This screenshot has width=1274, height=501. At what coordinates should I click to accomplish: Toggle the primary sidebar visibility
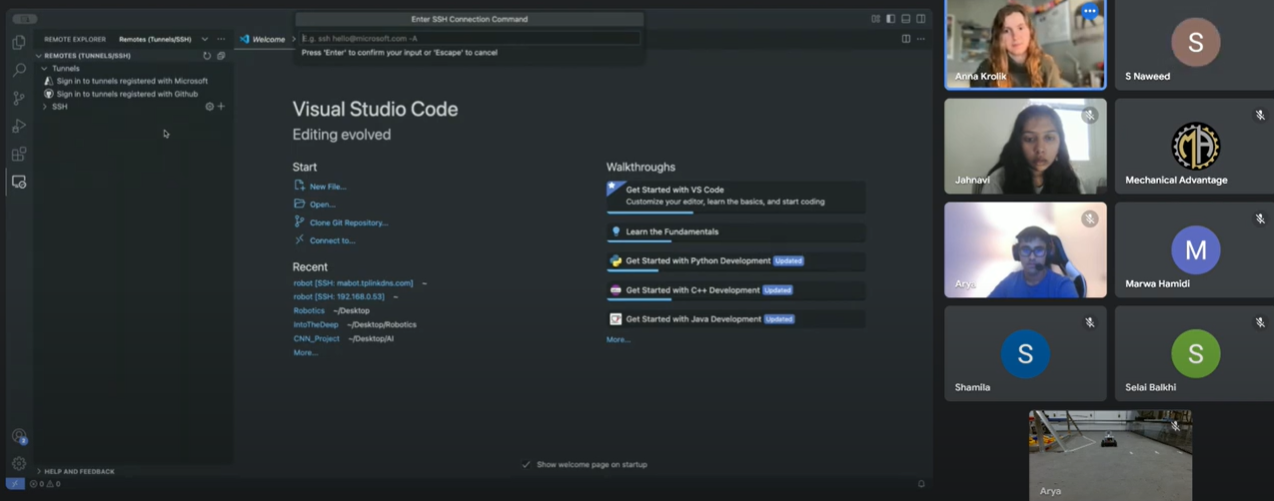tap(890, 19)
